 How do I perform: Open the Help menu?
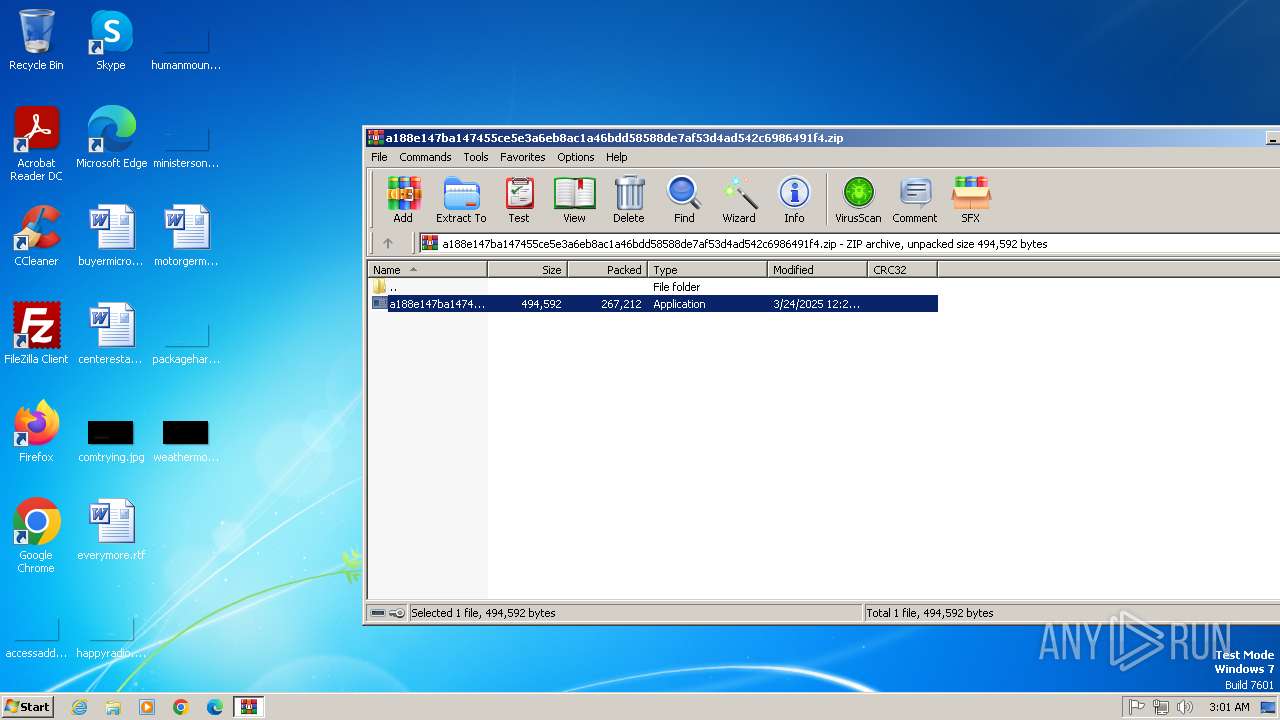click(617, 157)
